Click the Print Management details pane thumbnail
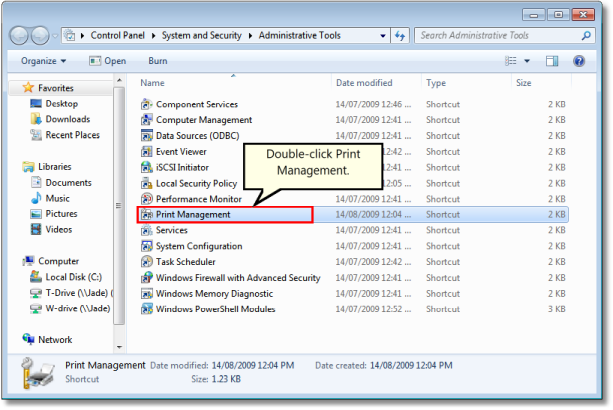Screen dimensions: 613x410 point(38,372)
